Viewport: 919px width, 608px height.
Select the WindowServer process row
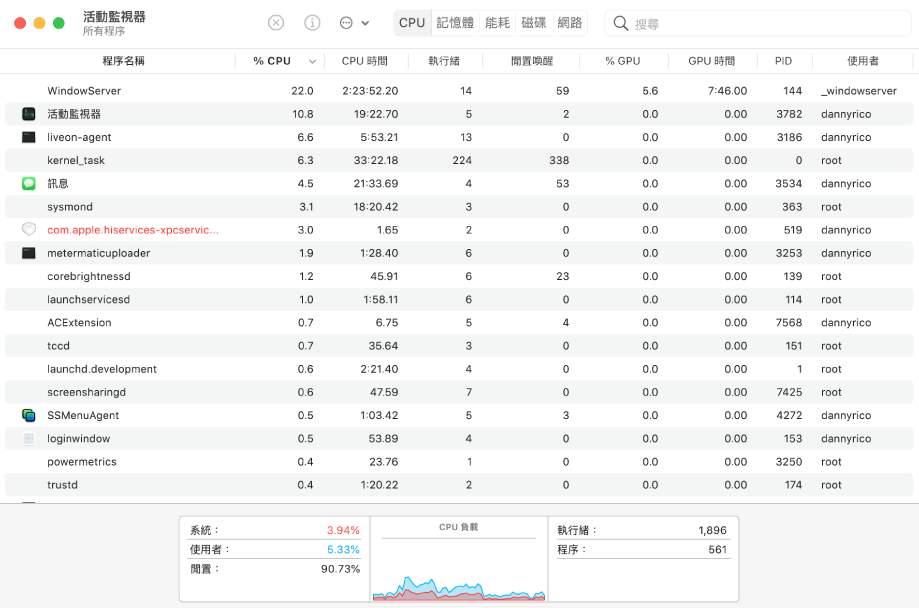click(459, 91)
